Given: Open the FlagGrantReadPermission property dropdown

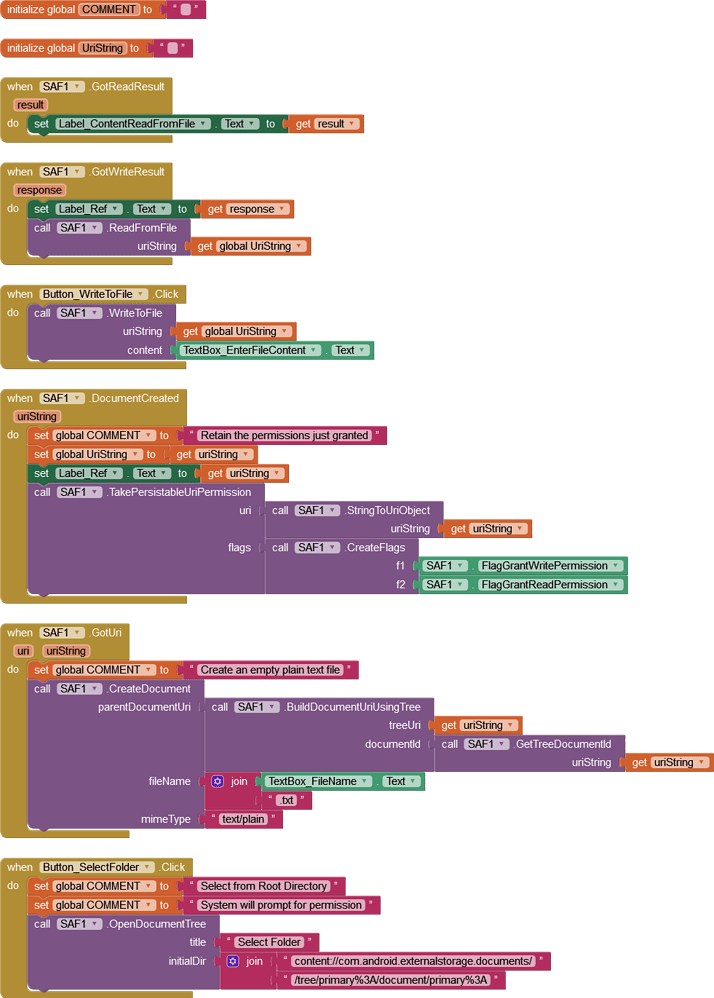Looking at the screenshot, I should [x=550, y=585].
